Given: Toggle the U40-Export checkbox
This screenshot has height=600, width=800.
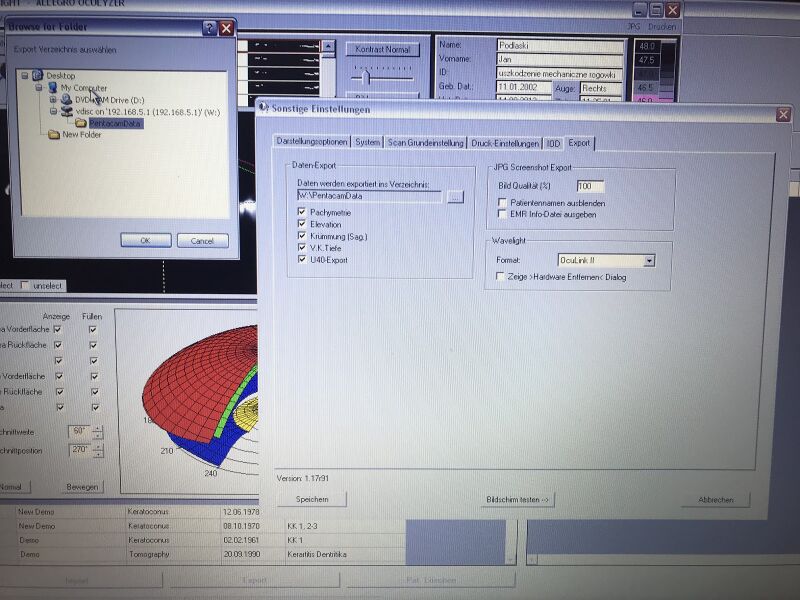Looking at the screenshot, I should click(x=302, y=260).
